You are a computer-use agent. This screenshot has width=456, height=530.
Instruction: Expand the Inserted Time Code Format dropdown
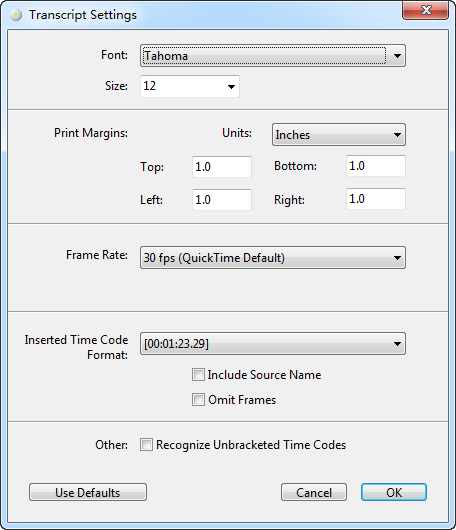click(273, 343)
